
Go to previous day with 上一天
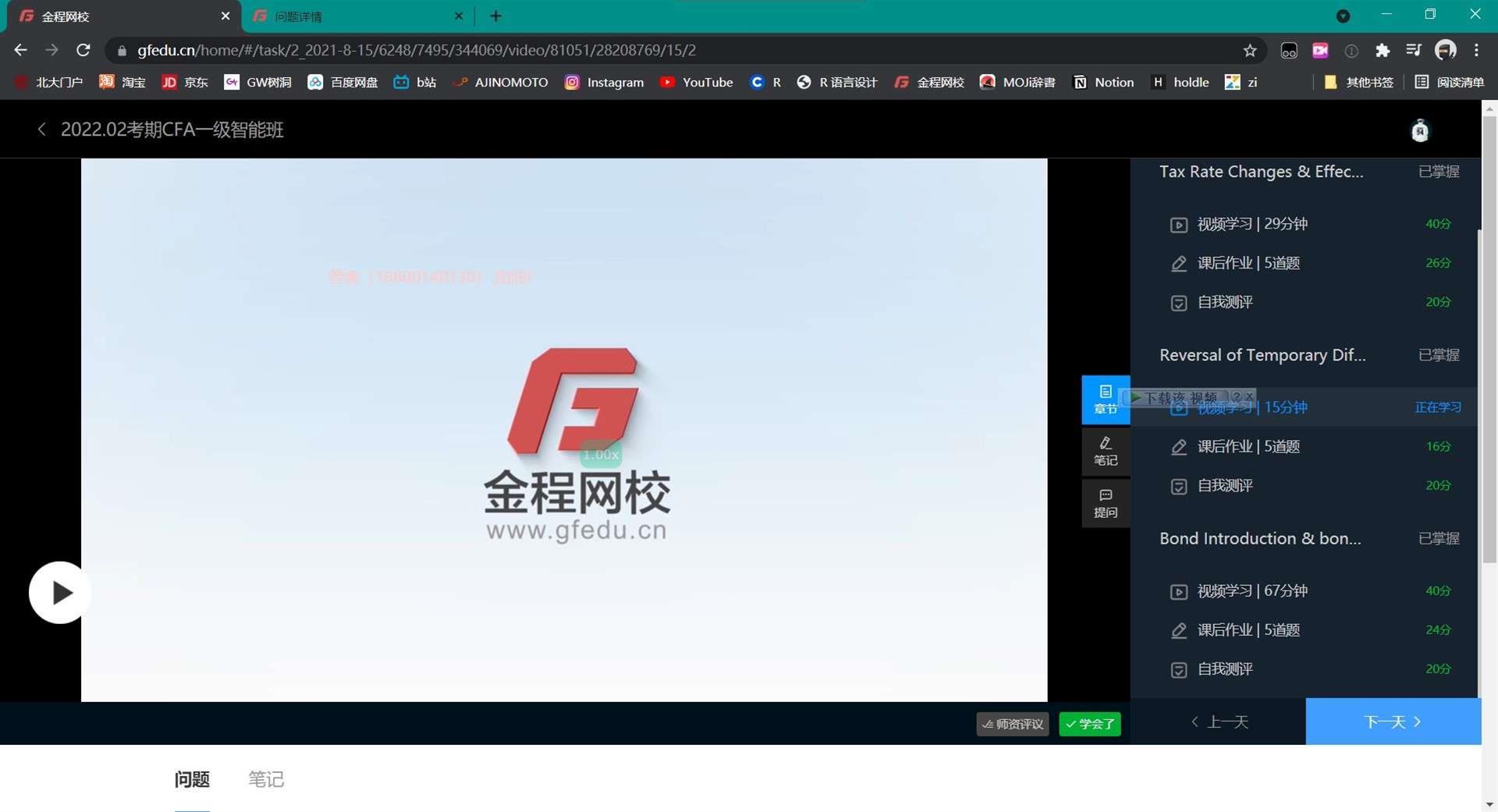point(1219,722)
